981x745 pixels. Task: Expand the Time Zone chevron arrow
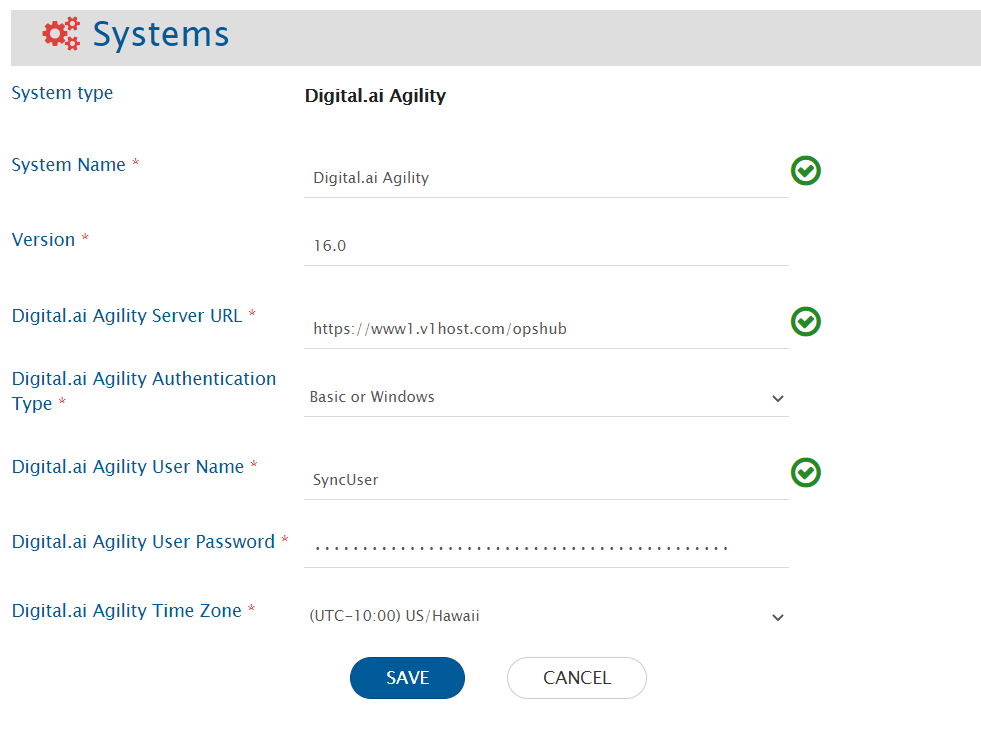pos(778,617)
